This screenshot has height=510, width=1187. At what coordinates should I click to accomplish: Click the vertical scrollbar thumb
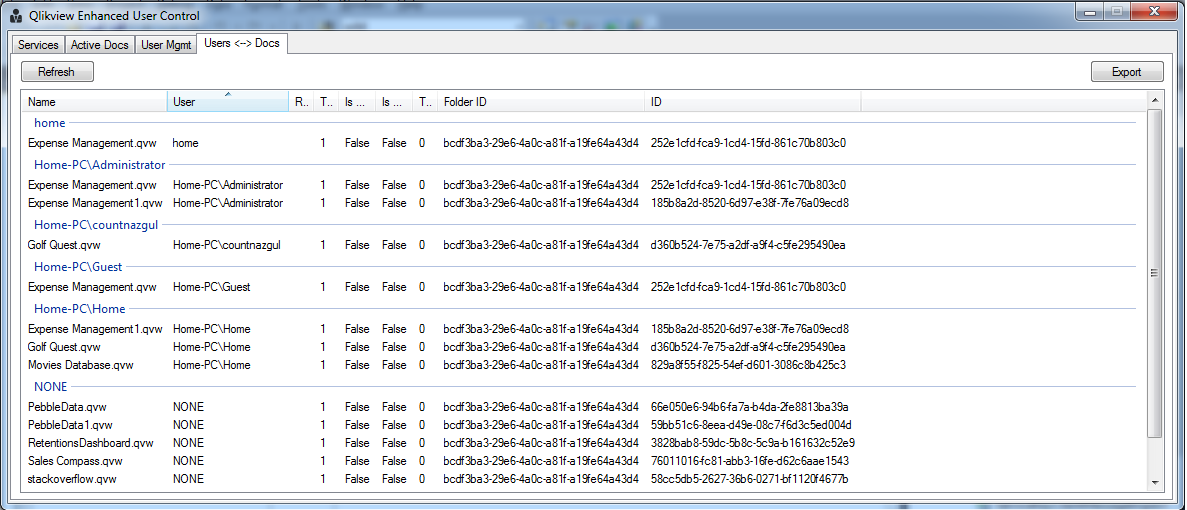1154,272
